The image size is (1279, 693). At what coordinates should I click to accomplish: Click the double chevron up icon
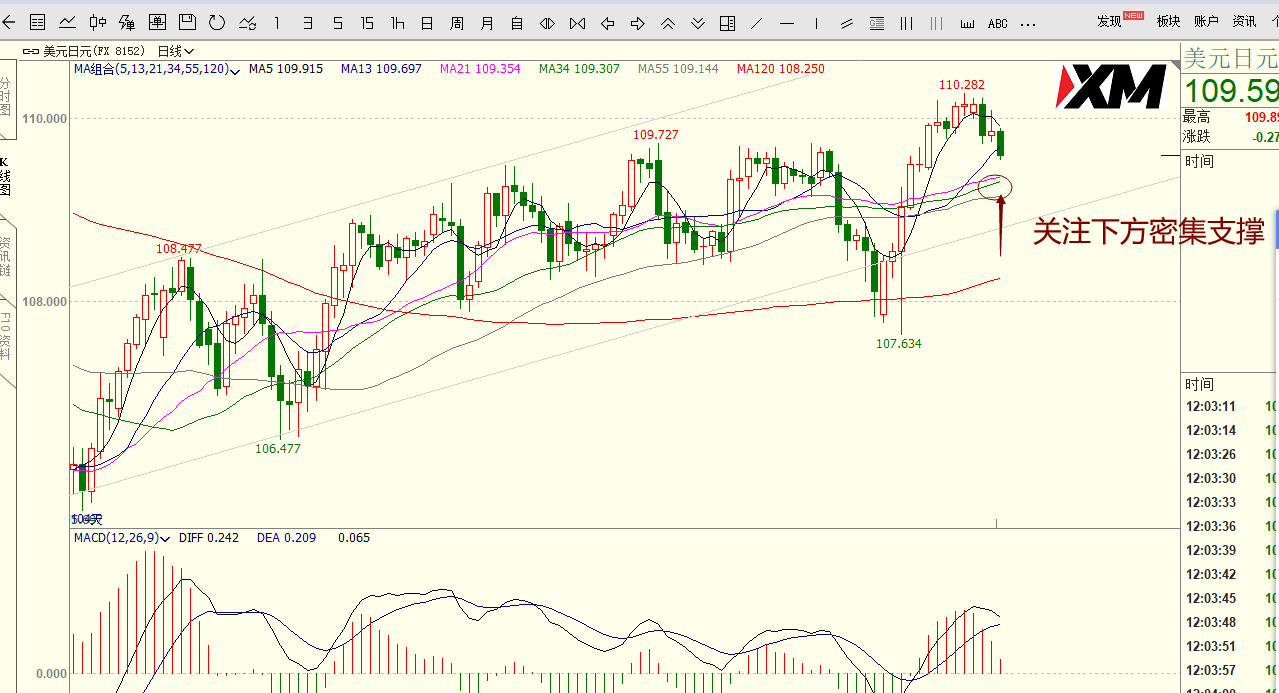(x=667, y=22)
